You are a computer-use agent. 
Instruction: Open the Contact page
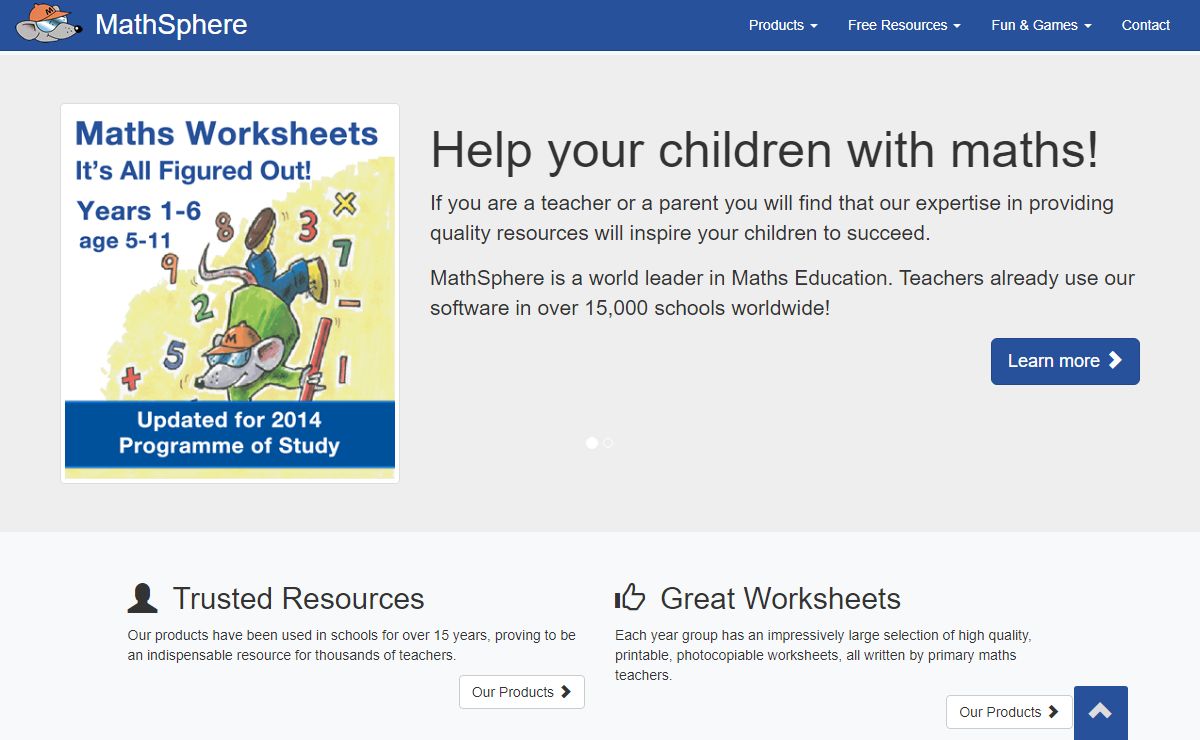click(1145, 25)
